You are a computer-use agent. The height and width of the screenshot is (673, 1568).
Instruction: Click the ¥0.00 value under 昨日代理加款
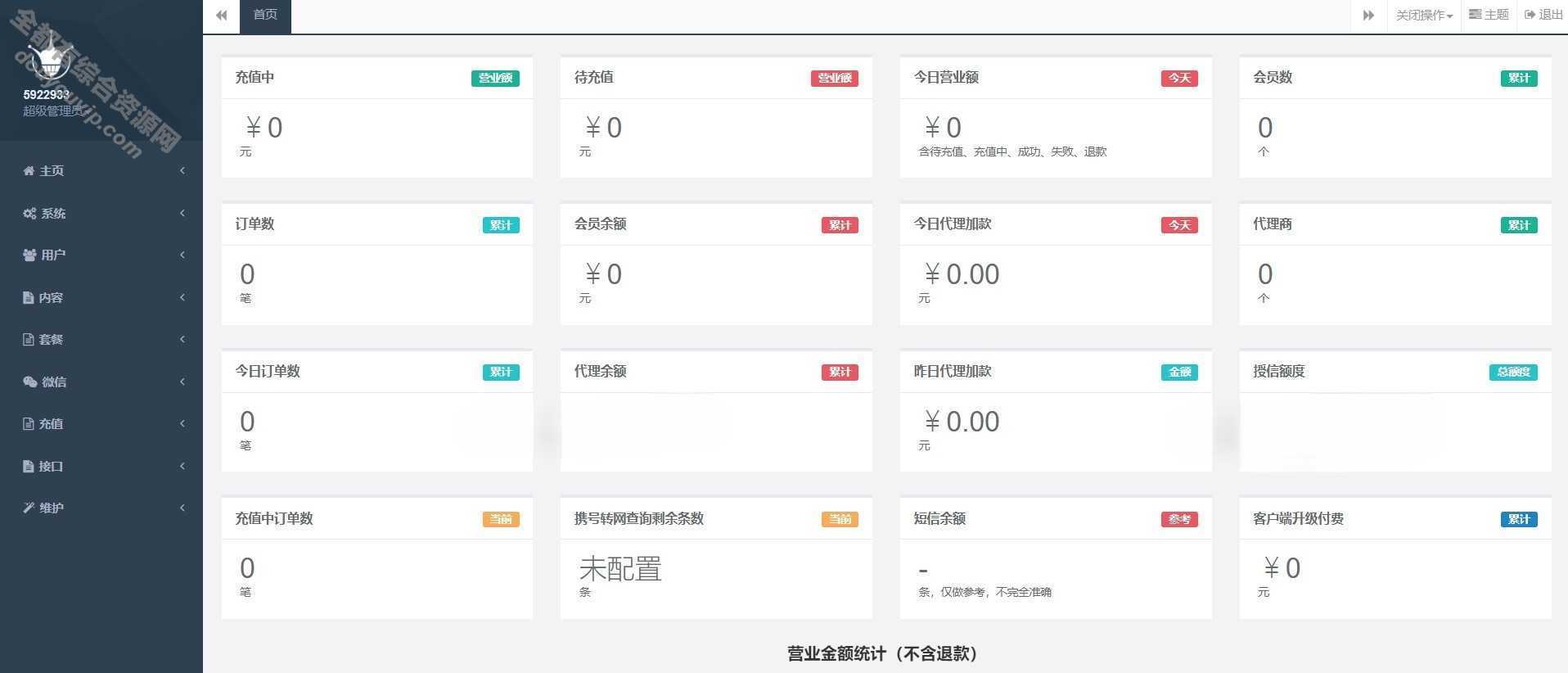pos(961,422)
